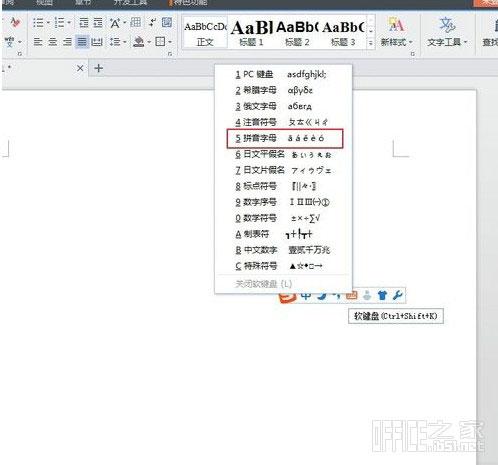This screenshot has height=465, width=498.
Task: Open IME settings wrench icon
Action: 397,295
